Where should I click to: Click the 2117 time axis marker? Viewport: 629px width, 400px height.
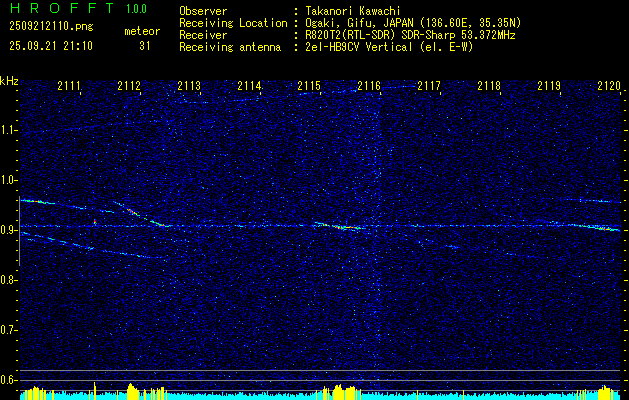pyautogui.click(x=429, y=86)
